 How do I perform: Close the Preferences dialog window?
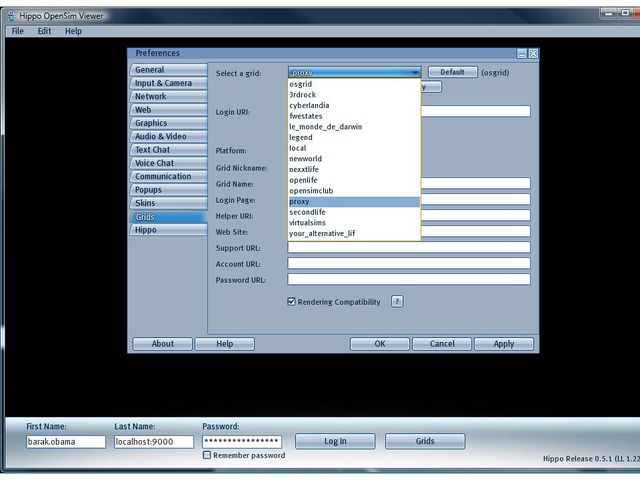click(x=533, y=53)
